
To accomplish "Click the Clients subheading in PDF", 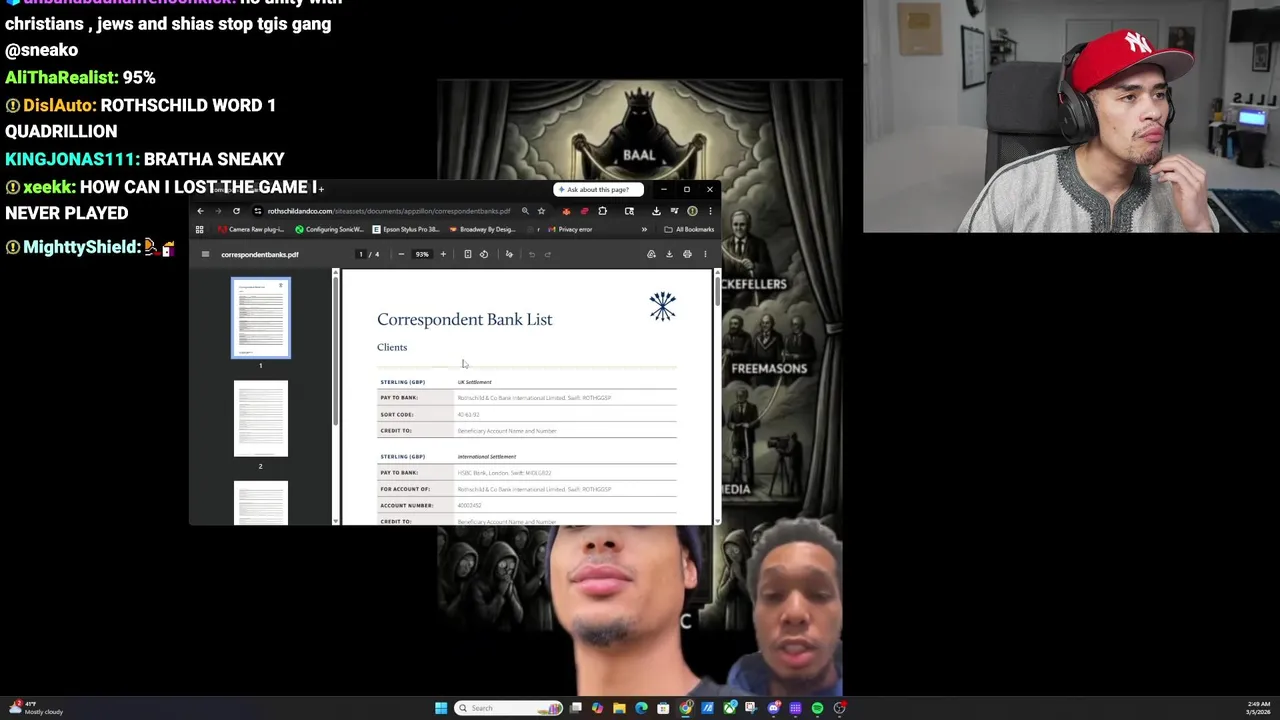I will (x=392, y=347).
